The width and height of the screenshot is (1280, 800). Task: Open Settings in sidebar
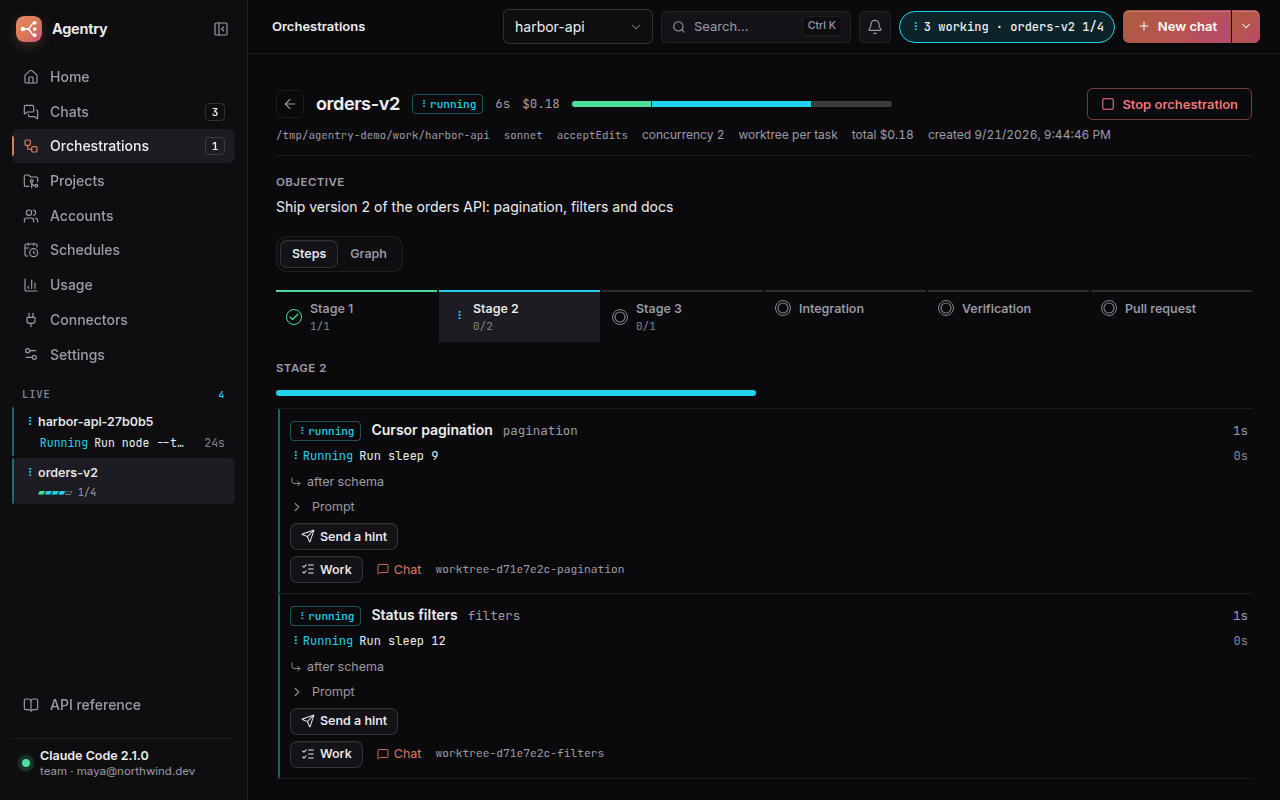point(124,355)
